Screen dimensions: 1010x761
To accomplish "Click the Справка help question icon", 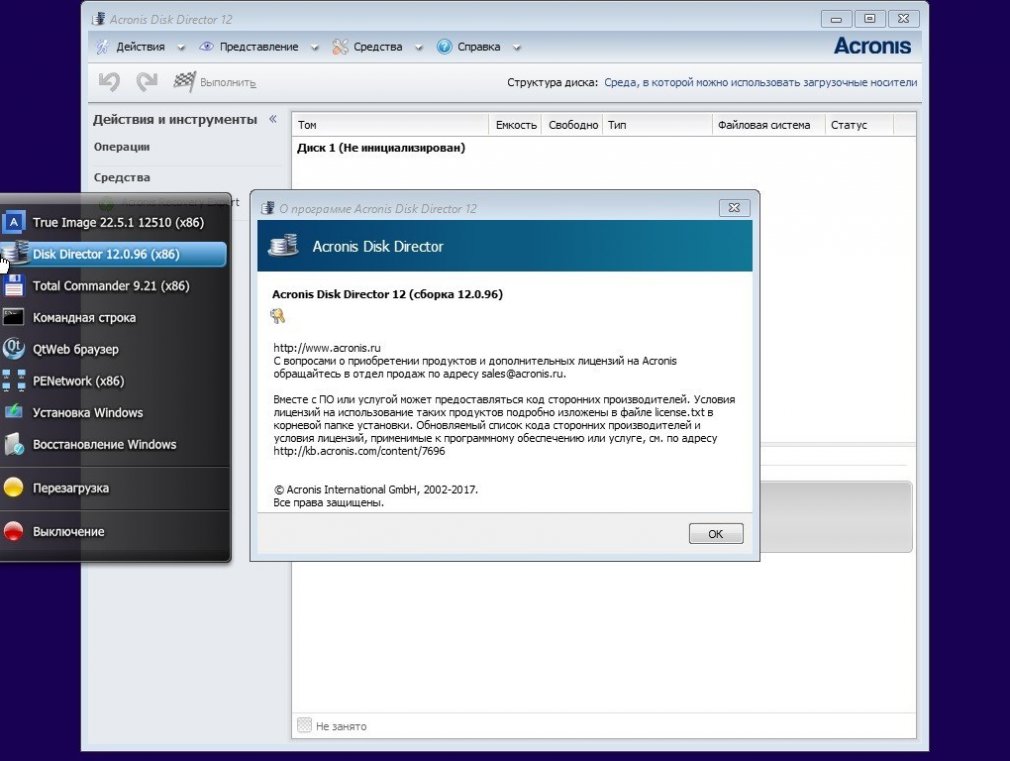I will [444, 47].
